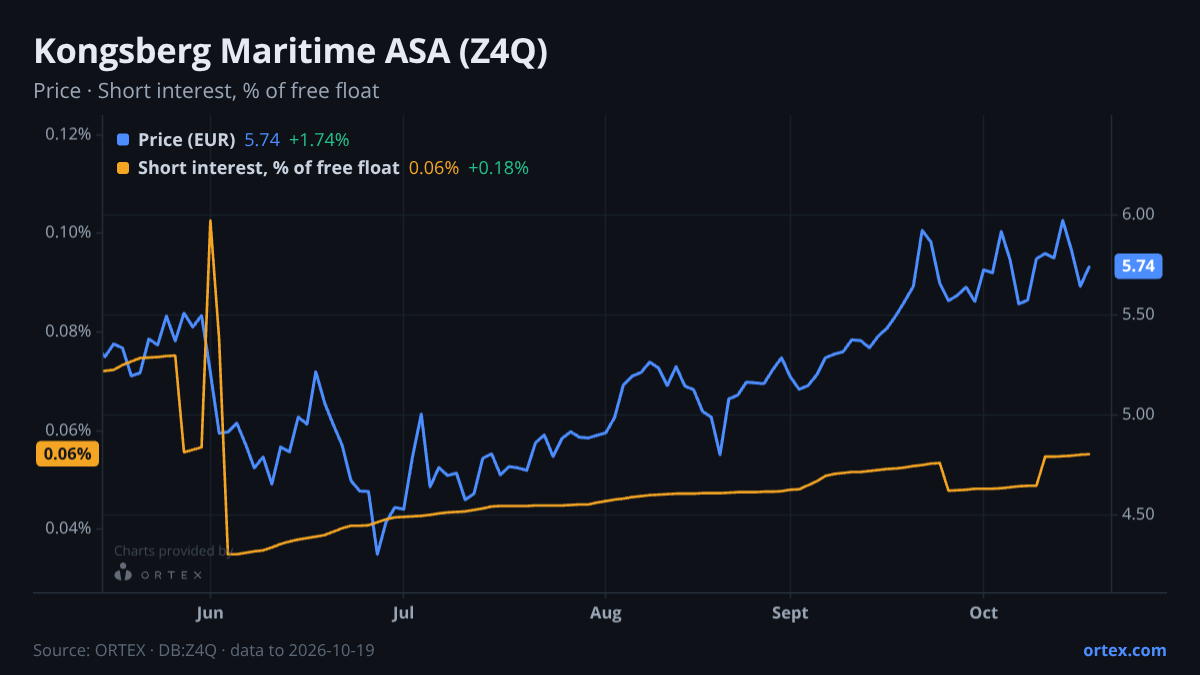Toggle the Price (EUR) legend label
Screen dimensions: 1200x675
[x=186, y=140]
